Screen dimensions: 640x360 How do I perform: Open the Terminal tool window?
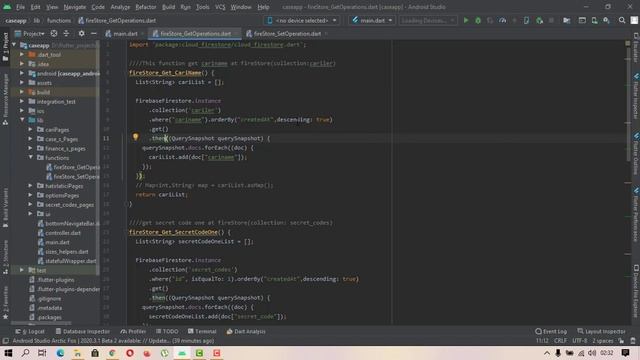coord(202,331)
